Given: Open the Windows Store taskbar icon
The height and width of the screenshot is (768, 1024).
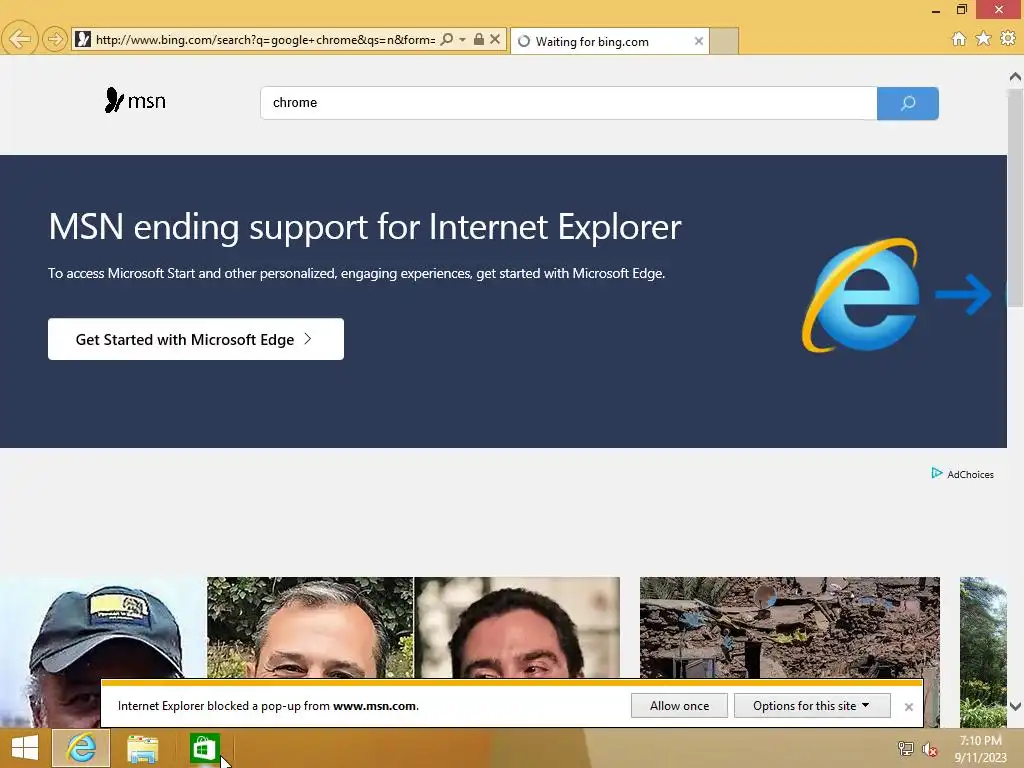Looking at the screenshot, I should [x=204, y=748].
